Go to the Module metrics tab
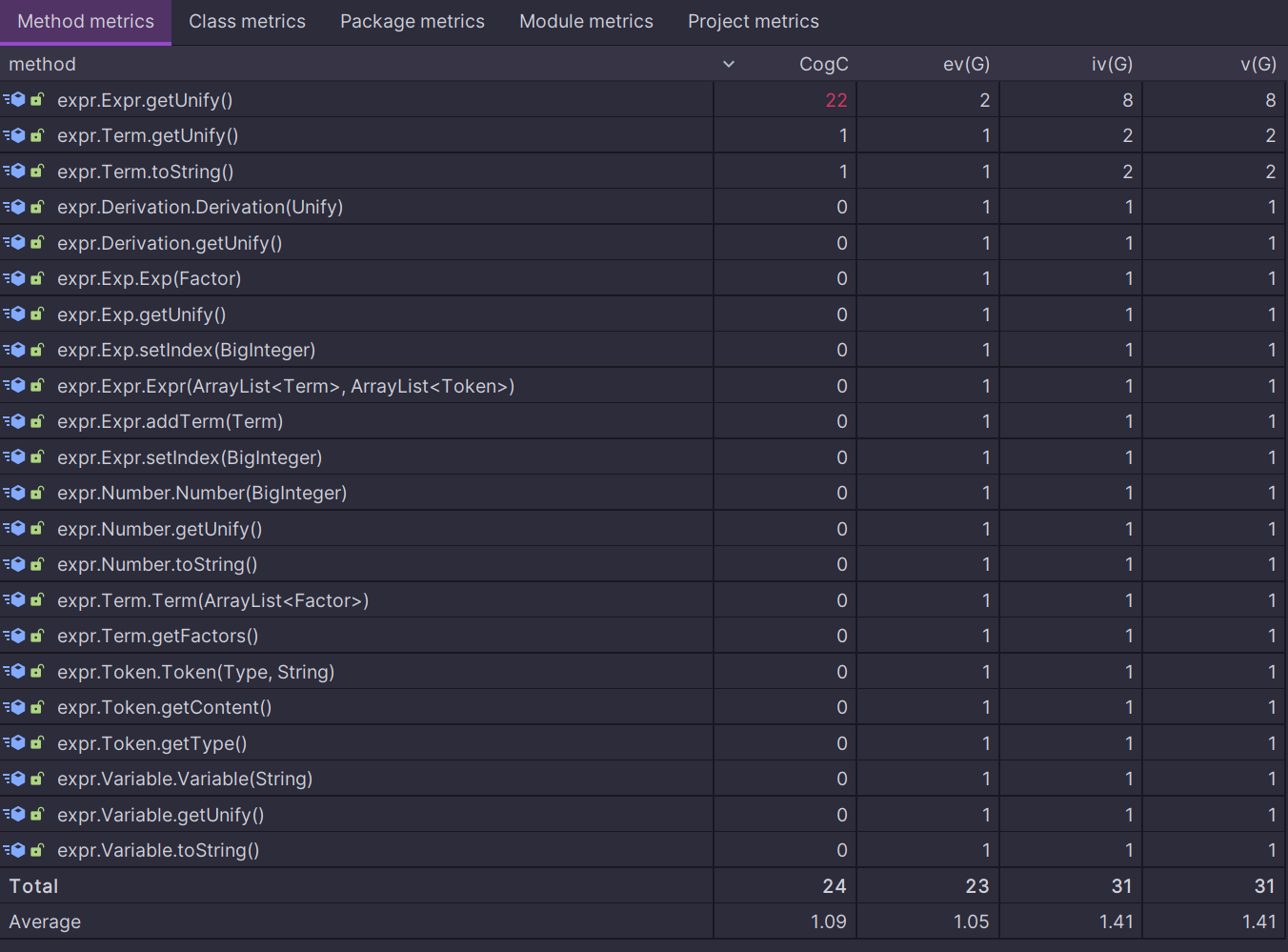 (x=586, y=21)
